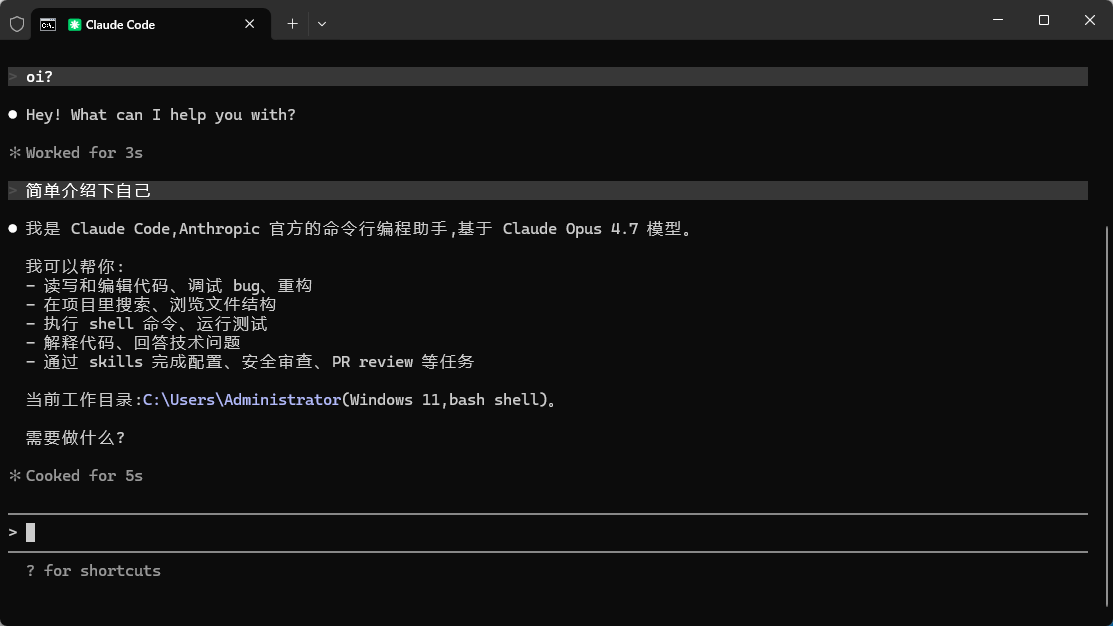1113x626 pixels.
Task: Click the shield icon in the title bar
Action: [x=17, y=24]
